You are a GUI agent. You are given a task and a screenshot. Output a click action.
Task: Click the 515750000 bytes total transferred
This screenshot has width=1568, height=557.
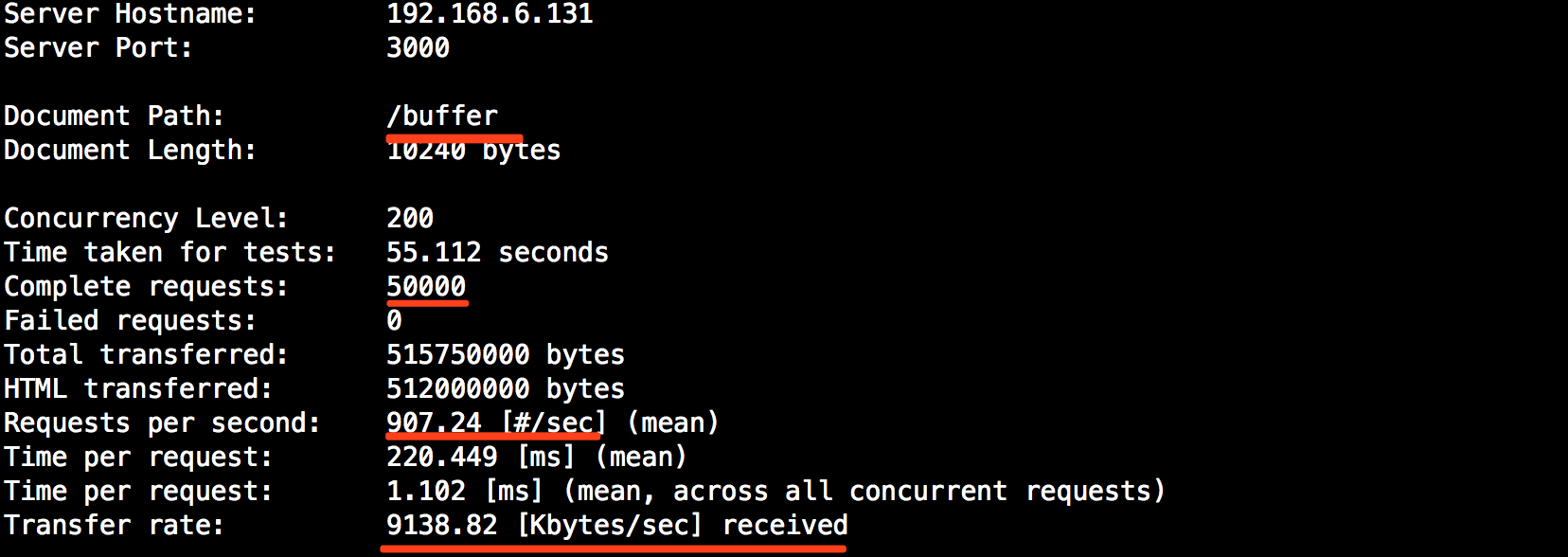tap(505, 355)
